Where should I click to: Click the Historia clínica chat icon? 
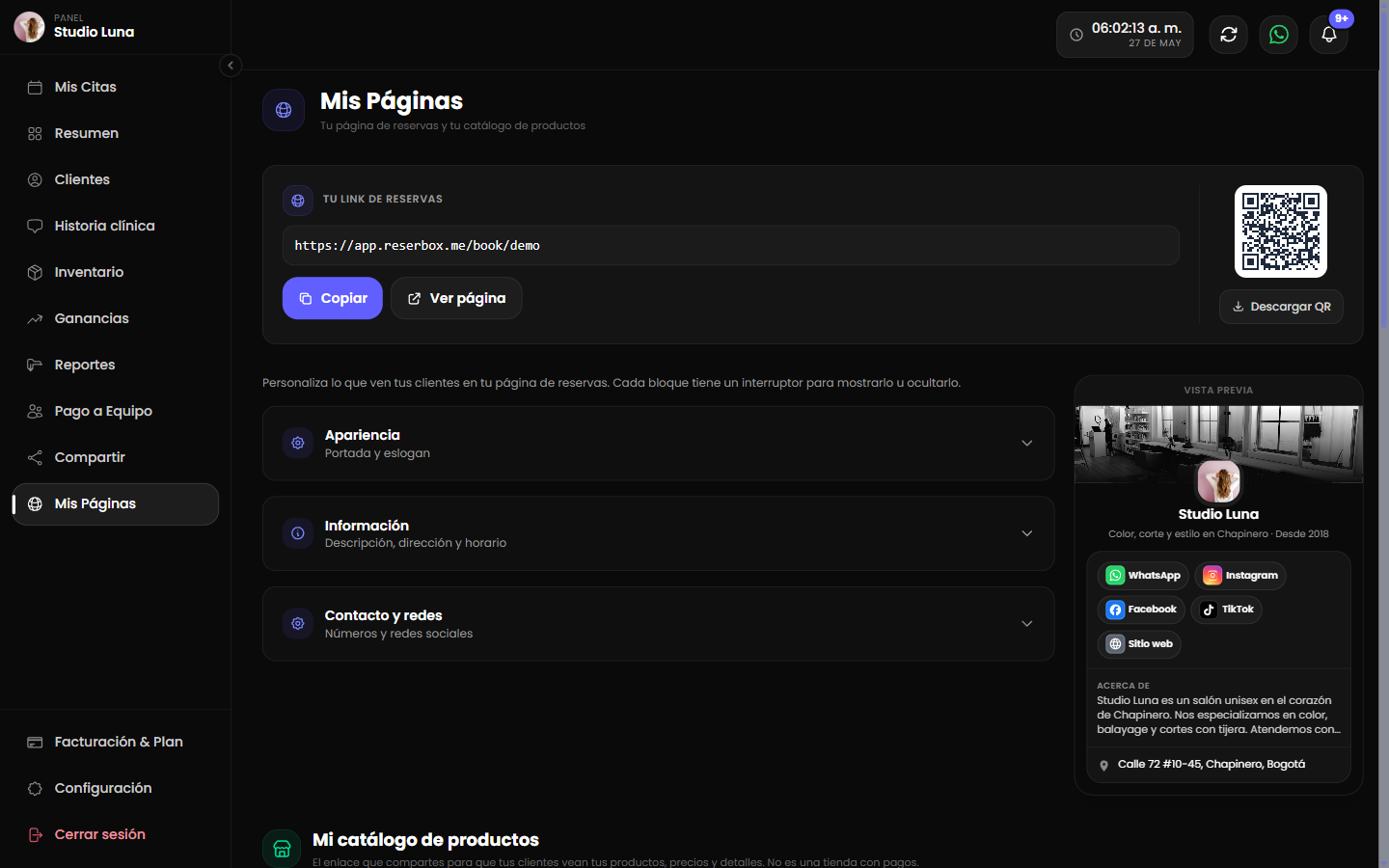(x=35, y=226)
